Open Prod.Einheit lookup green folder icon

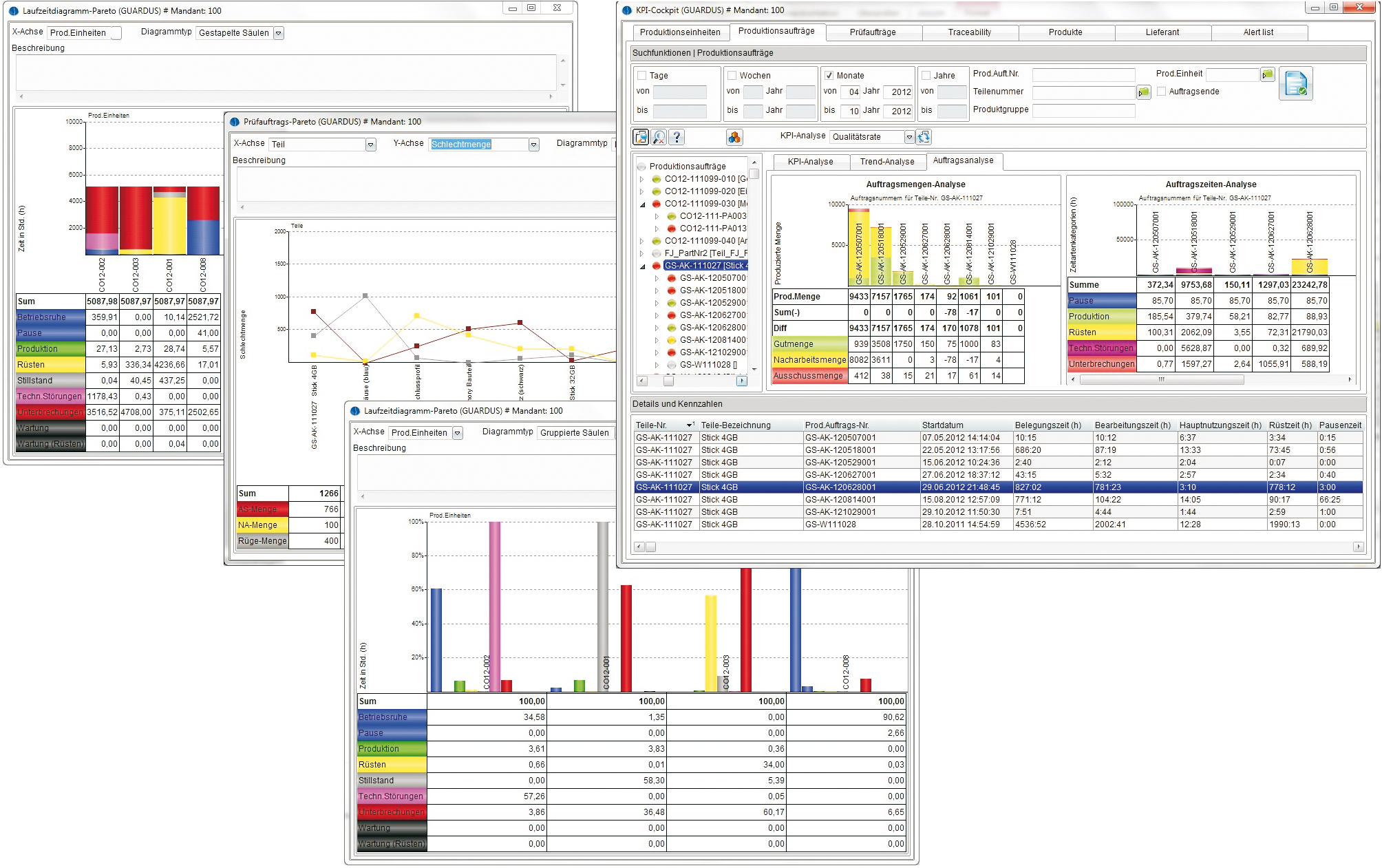1268,74
